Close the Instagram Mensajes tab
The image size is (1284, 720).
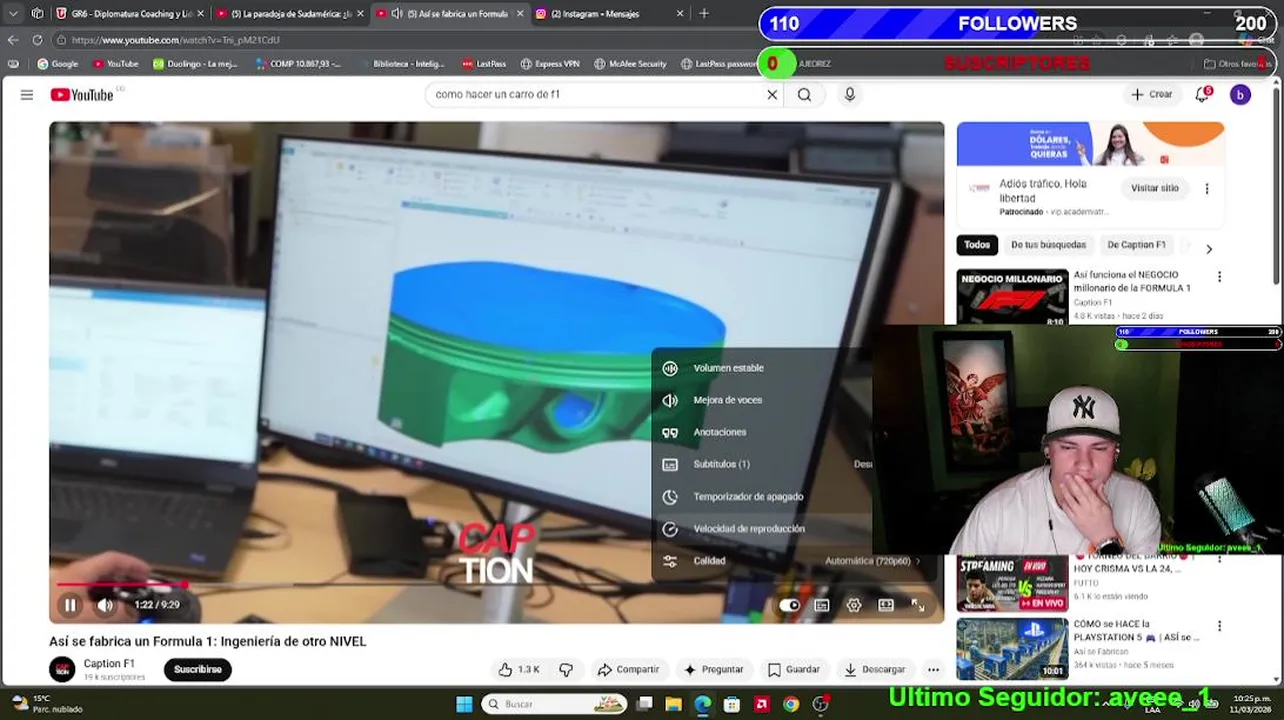(x=680, y=14)
